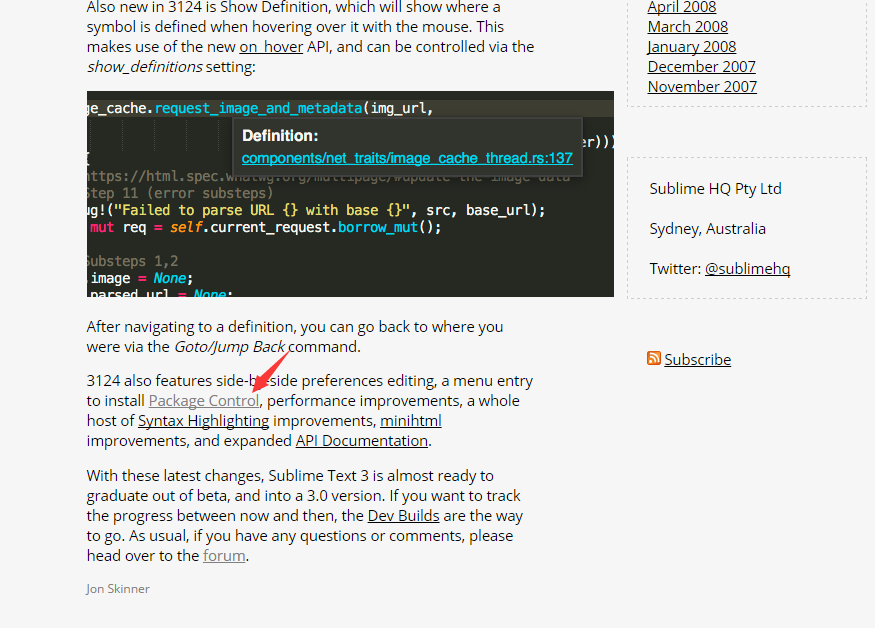The height and width of the screenshot is (628, 875).
Task: Visit the forum link
Action: [x=224, y=556]
